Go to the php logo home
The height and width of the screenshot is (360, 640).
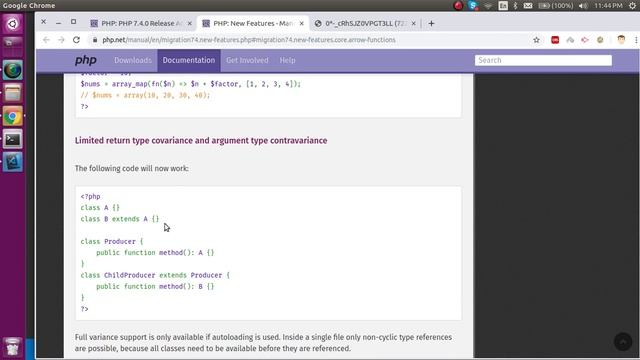tap(86, 60)
